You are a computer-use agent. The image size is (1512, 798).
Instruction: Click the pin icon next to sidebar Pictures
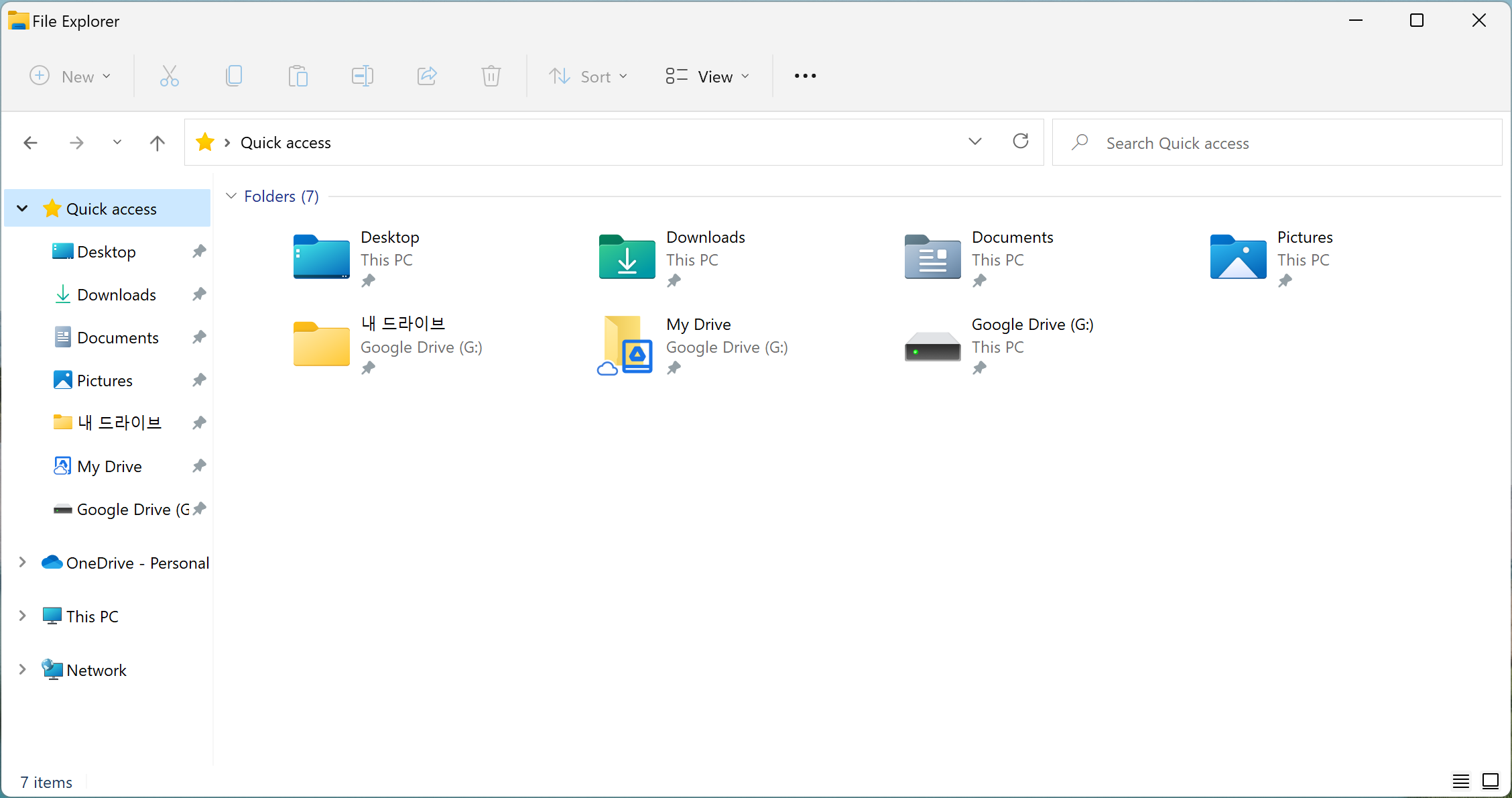[x=199, y=380]
